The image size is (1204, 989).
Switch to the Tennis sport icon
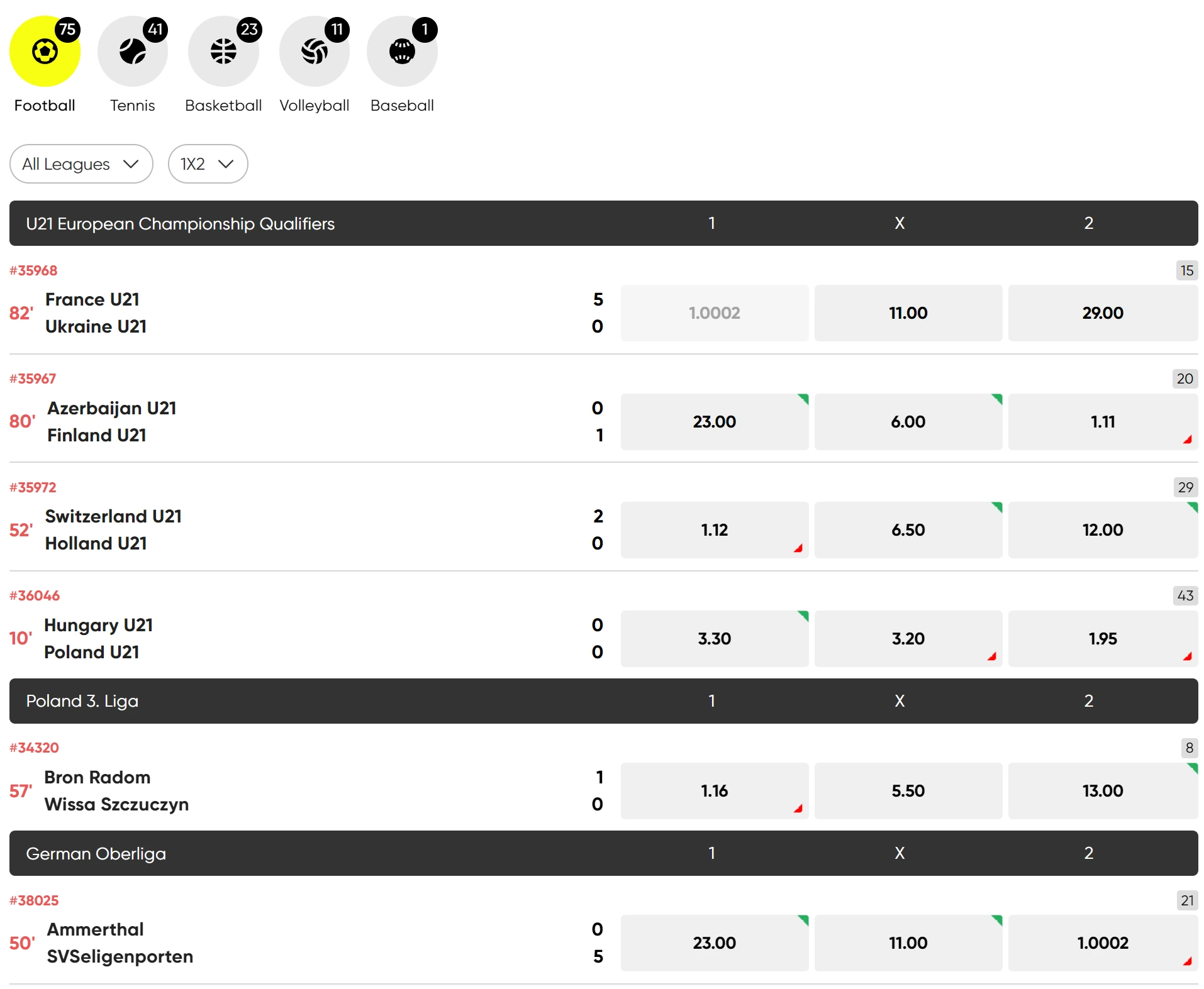click(133, 50)
